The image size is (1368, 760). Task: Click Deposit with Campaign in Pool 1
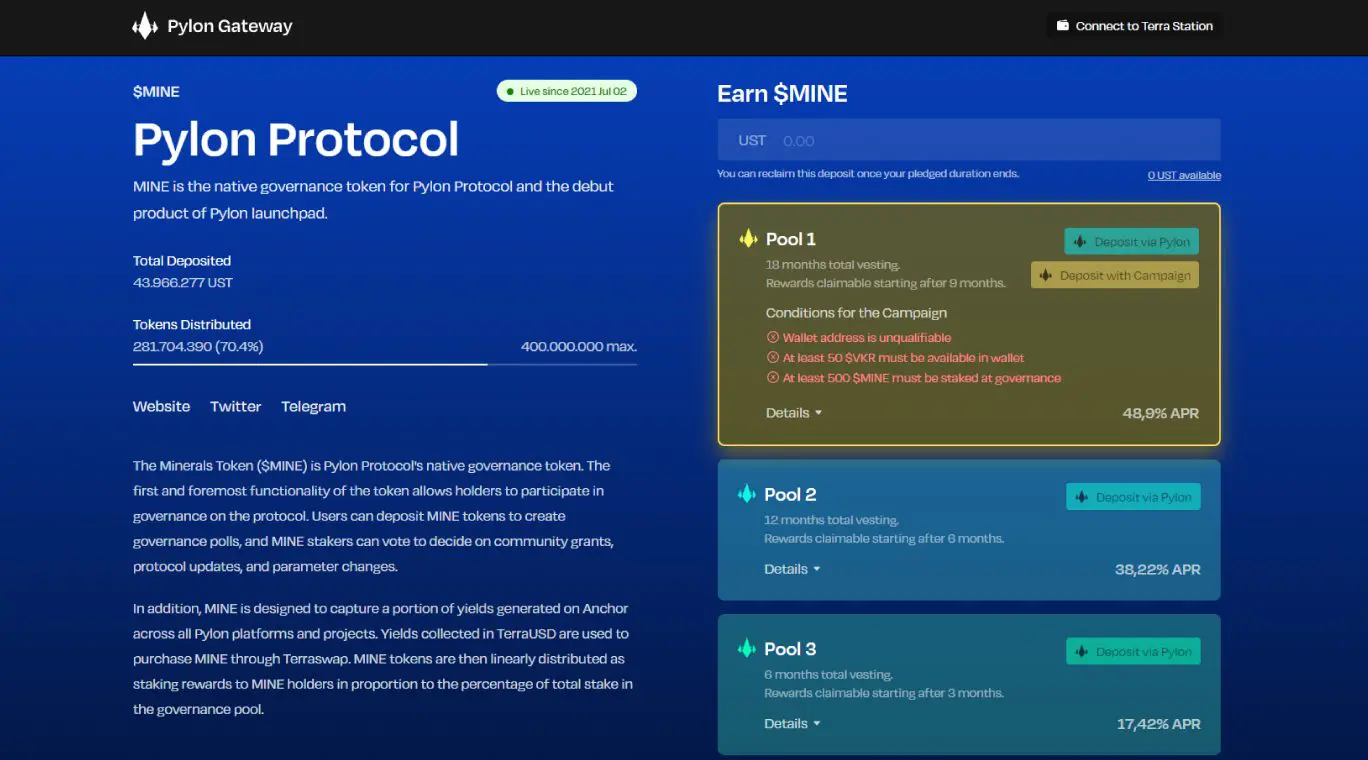1115,275
